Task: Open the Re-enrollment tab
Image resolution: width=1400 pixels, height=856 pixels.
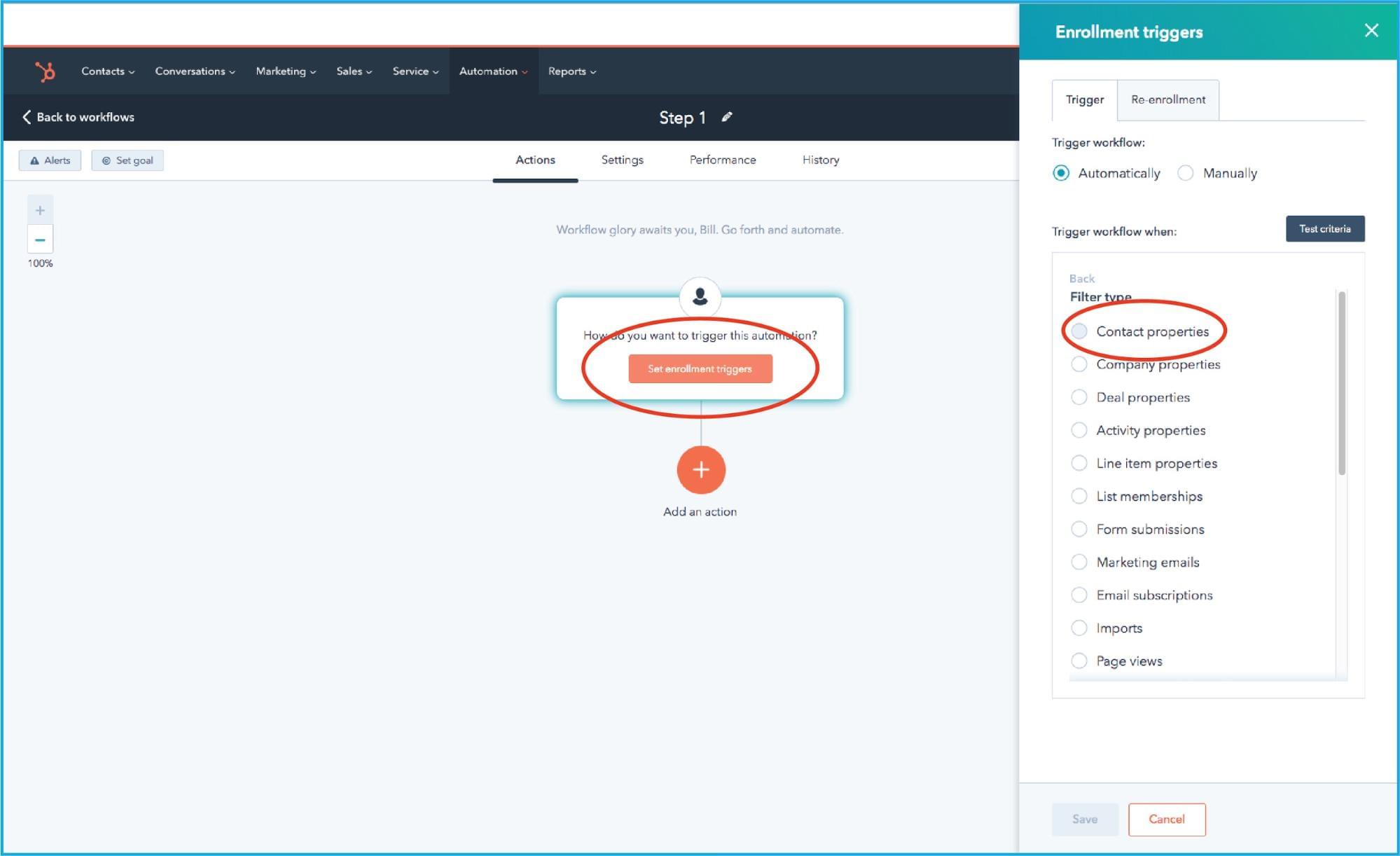Action: pos(1168,99)
